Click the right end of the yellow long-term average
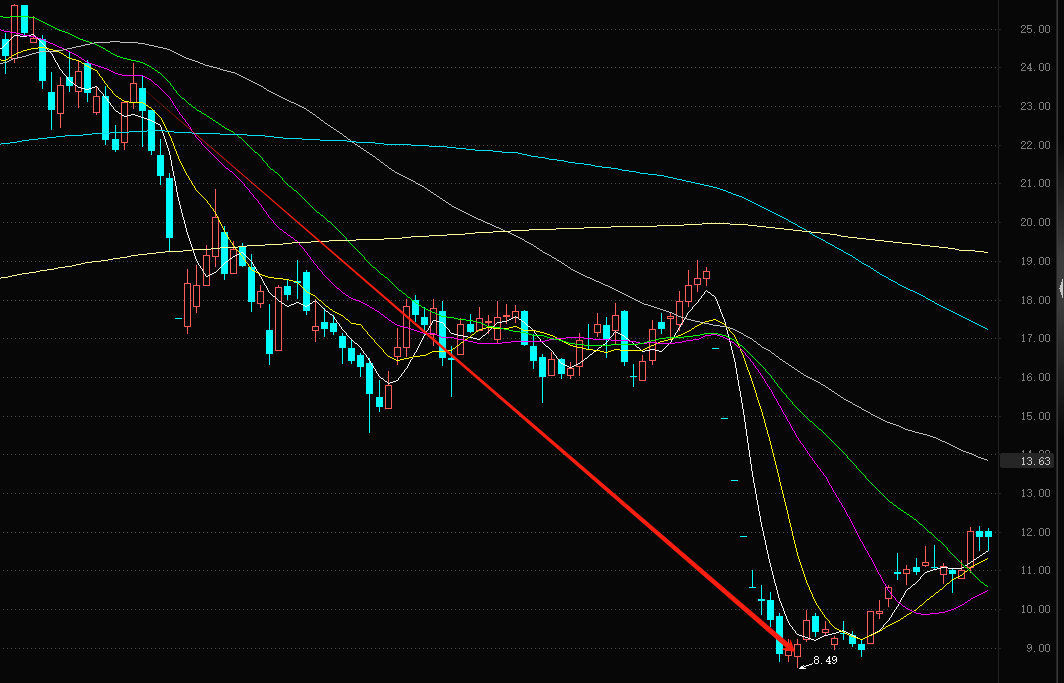 (x=985, y=252)
